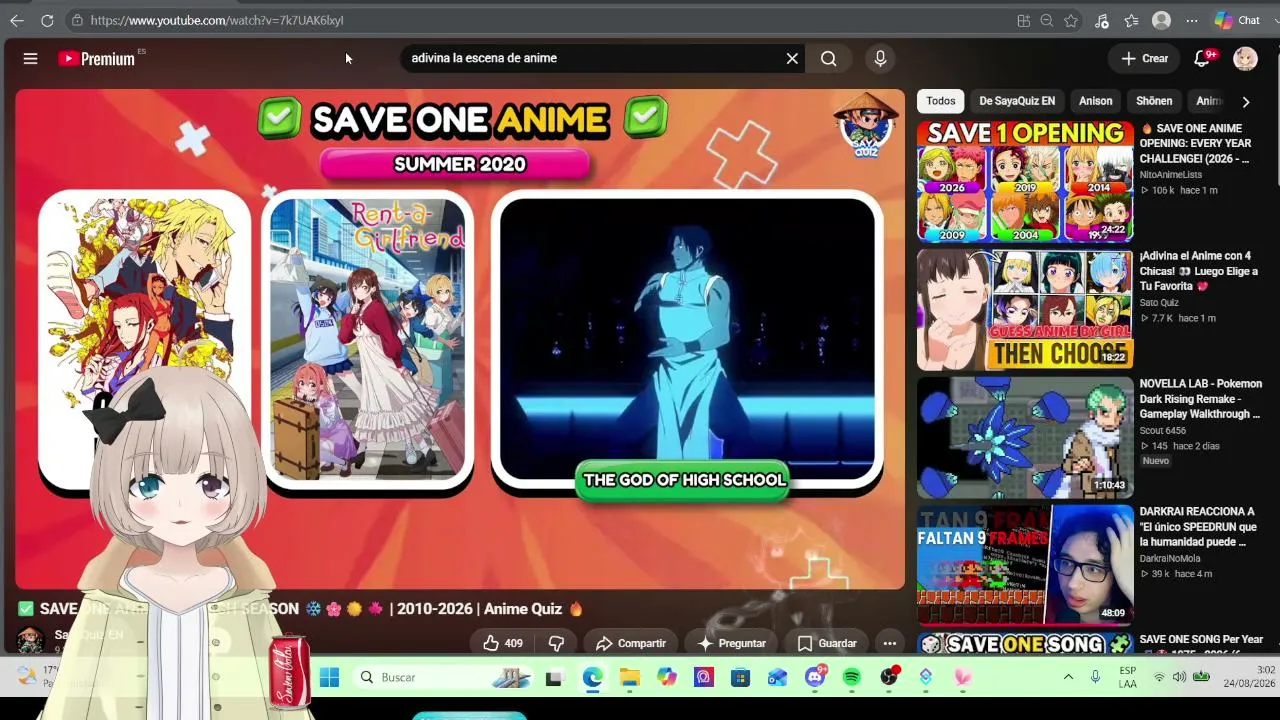The image size is (1280, 720).
Task: Open the browser's three-dot settings menu
Action: [1192, 20]
